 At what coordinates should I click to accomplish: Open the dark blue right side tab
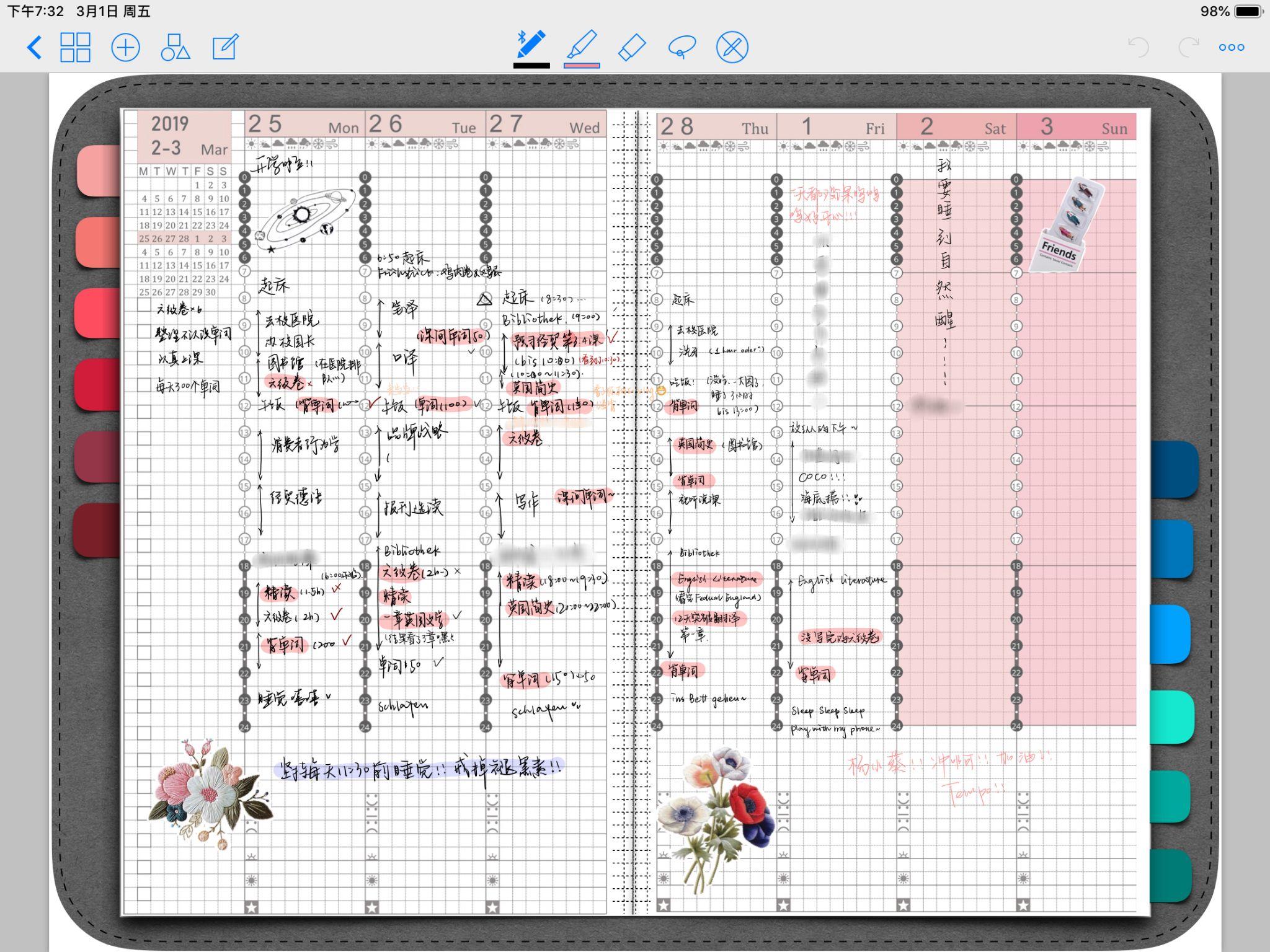click(1174, 468)
